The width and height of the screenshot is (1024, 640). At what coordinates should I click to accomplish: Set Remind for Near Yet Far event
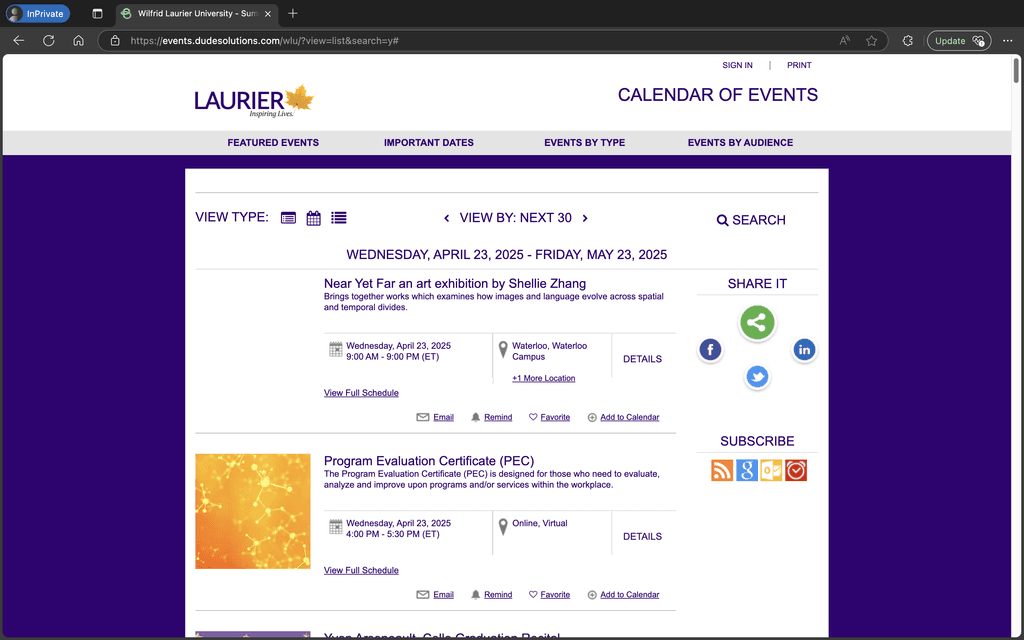click(x=491, y=417)
